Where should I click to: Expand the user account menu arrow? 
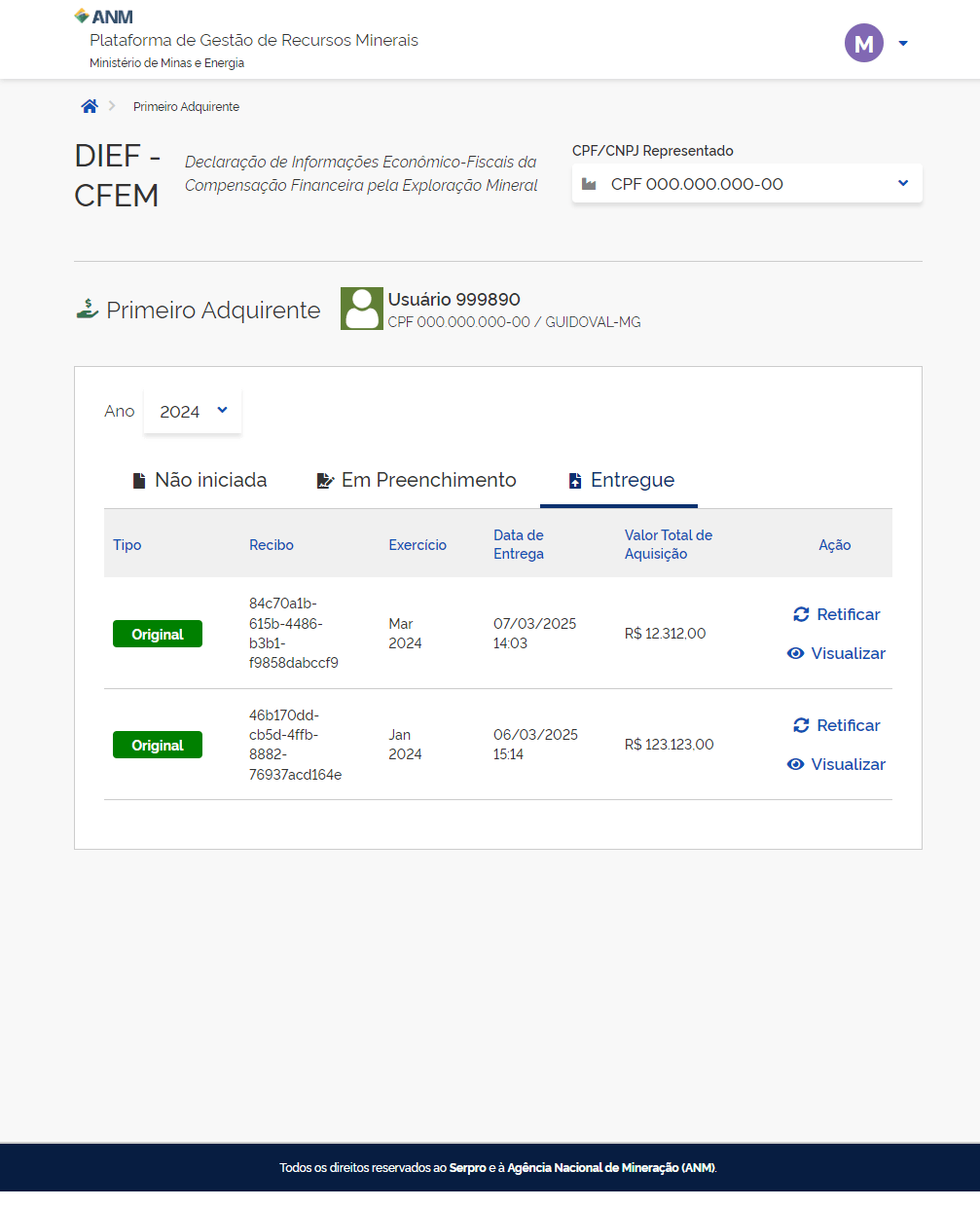click(903, 44)
